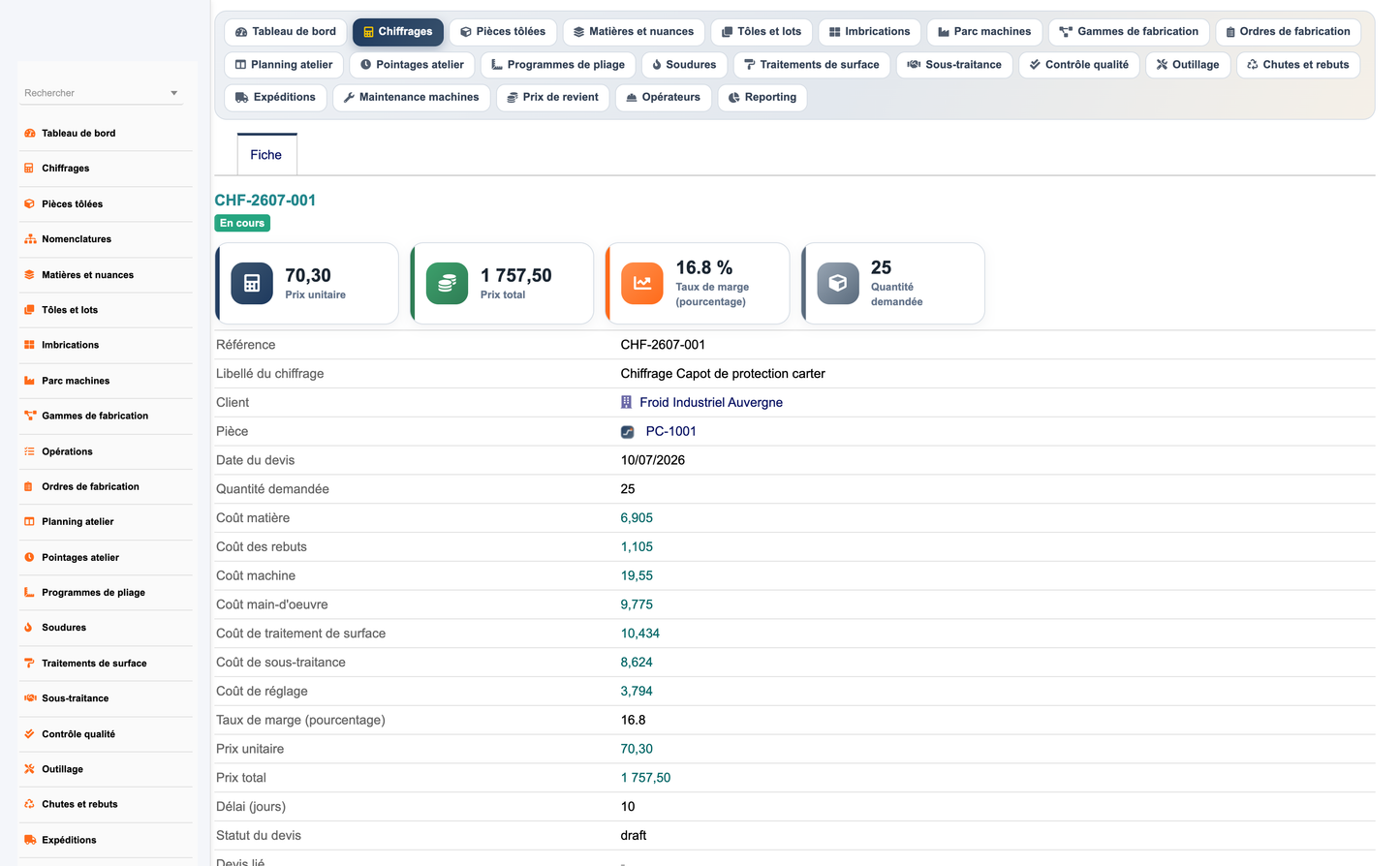Click the Opérations list icon in sidebar

point(30,451)
